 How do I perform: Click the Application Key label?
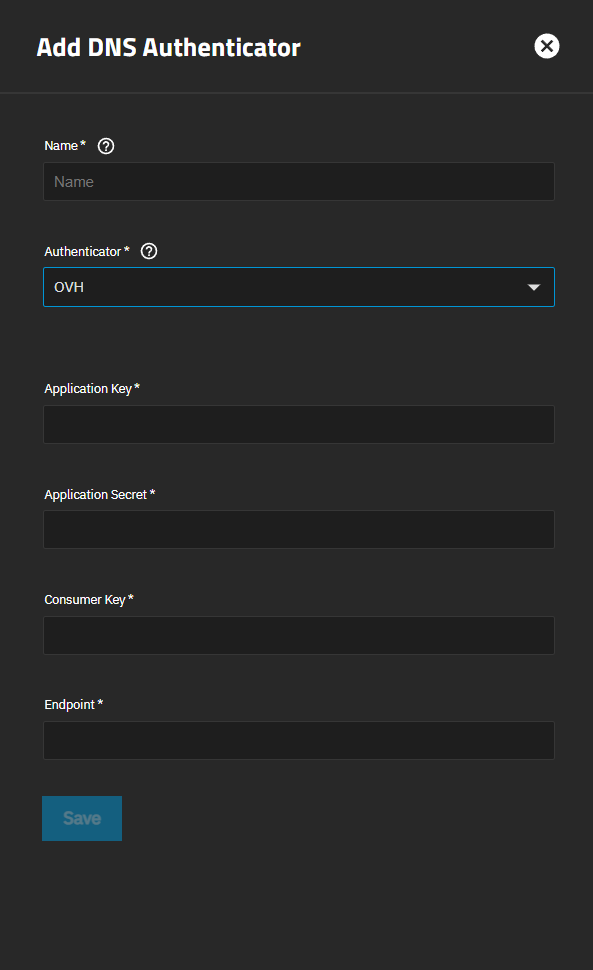coord(88,388)
